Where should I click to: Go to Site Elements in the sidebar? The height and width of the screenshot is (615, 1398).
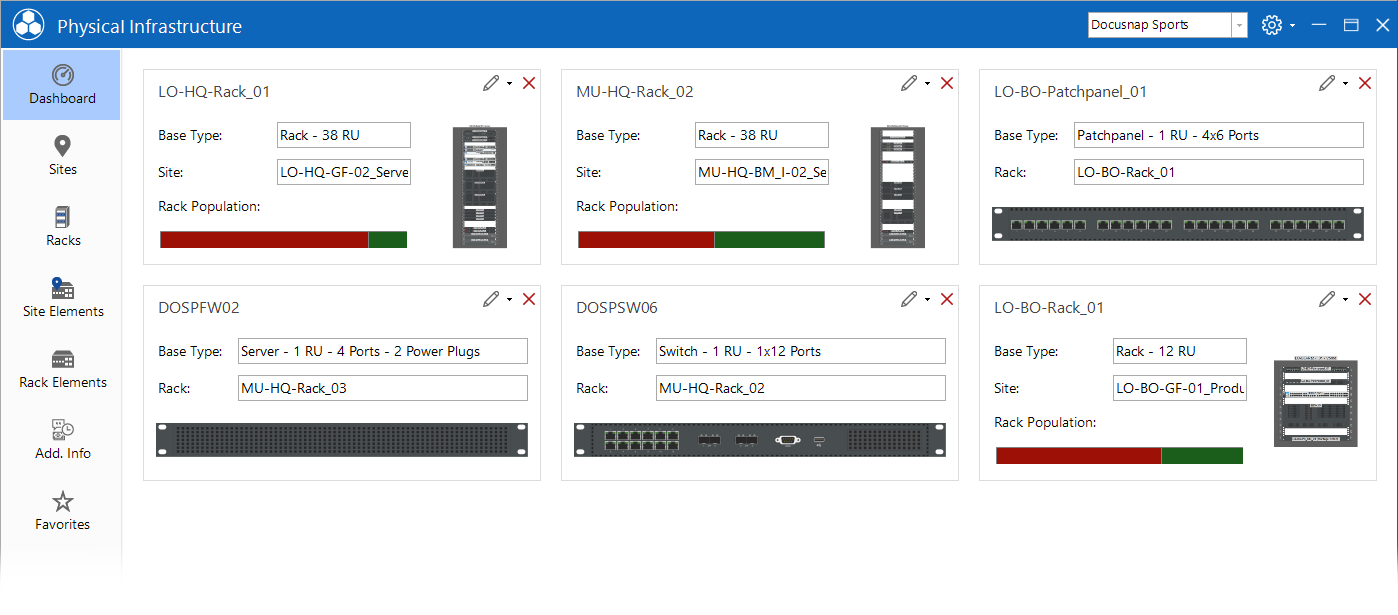coord(62,298)
